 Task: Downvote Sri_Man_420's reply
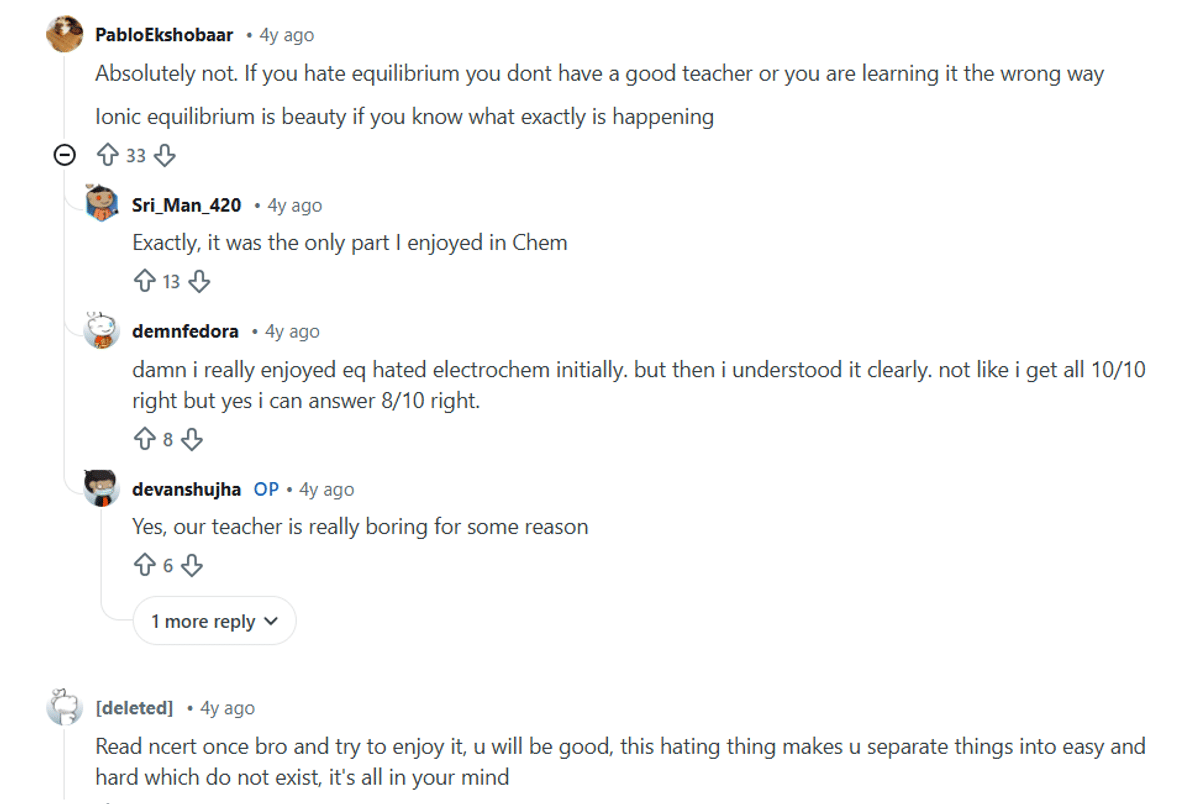pyautogui.click(x=200, y=281)
